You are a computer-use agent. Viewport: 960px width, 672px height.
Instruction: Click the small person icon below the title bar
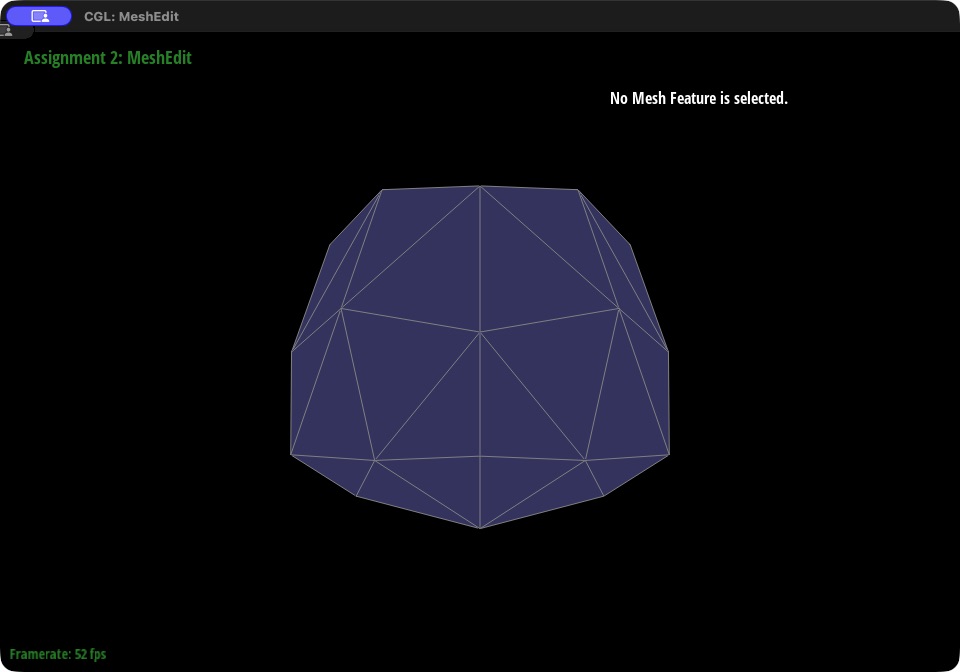click(x=8, y=30)
